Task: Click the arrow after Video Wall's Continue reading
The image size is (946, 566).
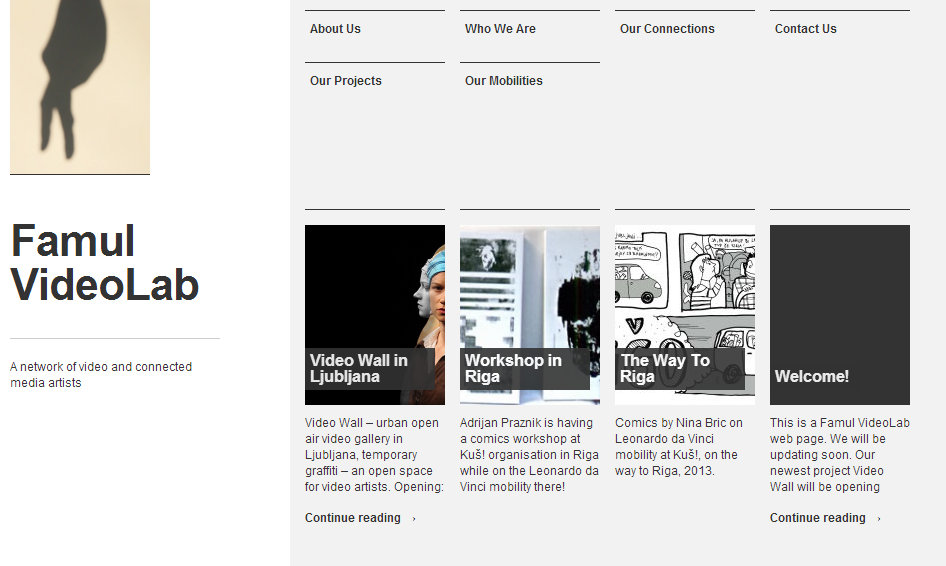Action: (414, 519)
